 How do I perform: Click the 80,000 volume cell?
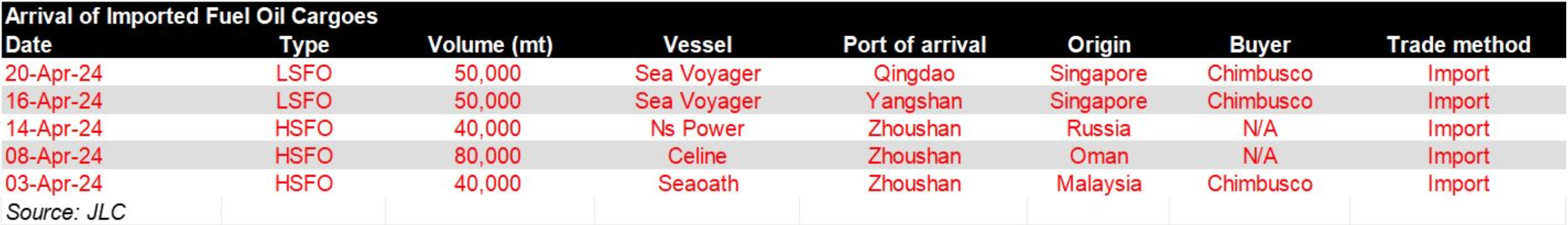coord(487,156)
